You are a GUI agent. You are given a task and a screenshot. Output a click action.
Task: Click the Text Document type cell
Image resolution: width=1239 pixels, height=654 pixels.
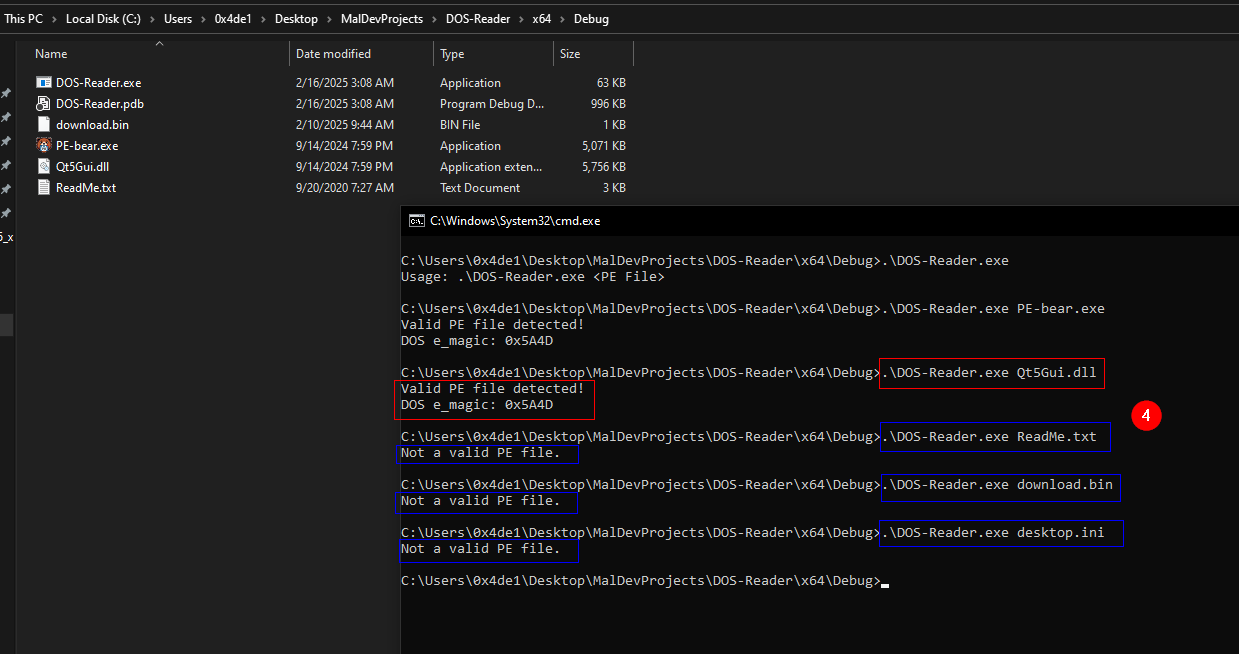coord(480,188)
